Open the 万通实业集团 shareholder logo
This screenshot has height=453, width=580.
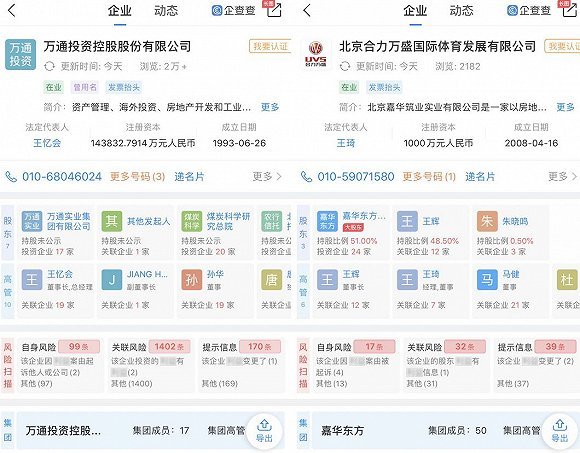32,222
